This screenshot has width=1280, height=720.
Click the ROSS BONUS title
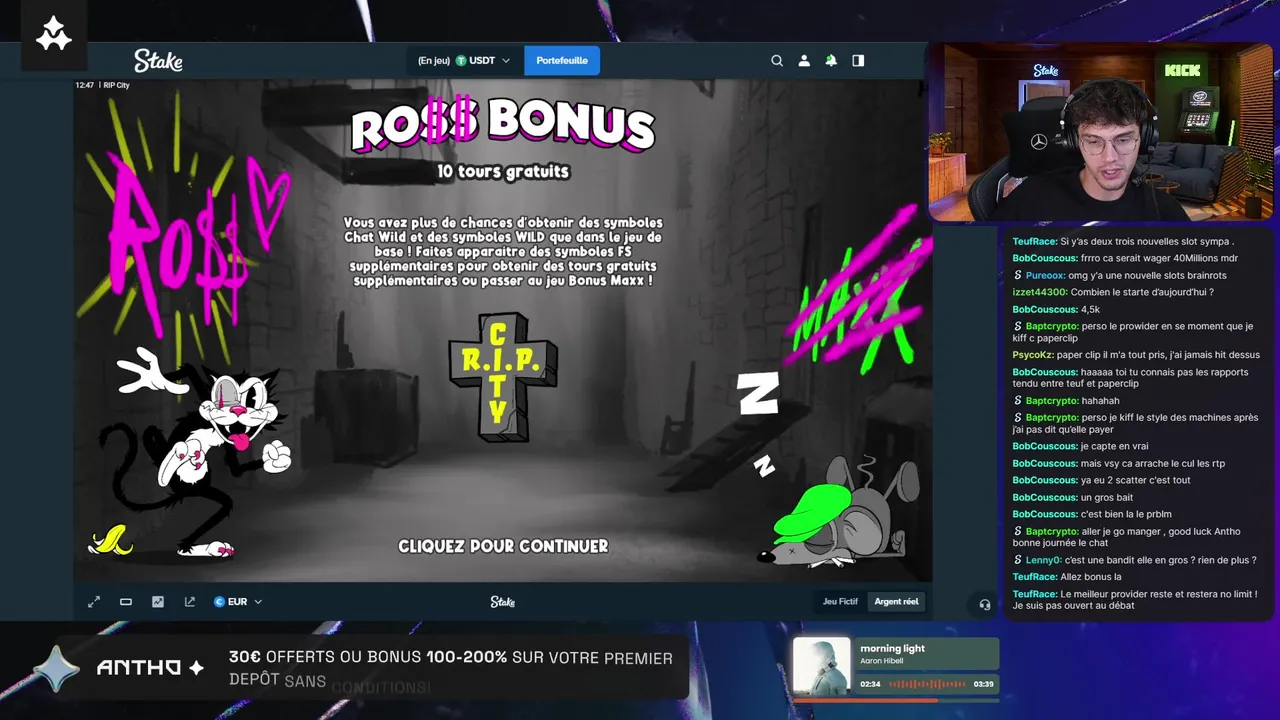(503, 126)
